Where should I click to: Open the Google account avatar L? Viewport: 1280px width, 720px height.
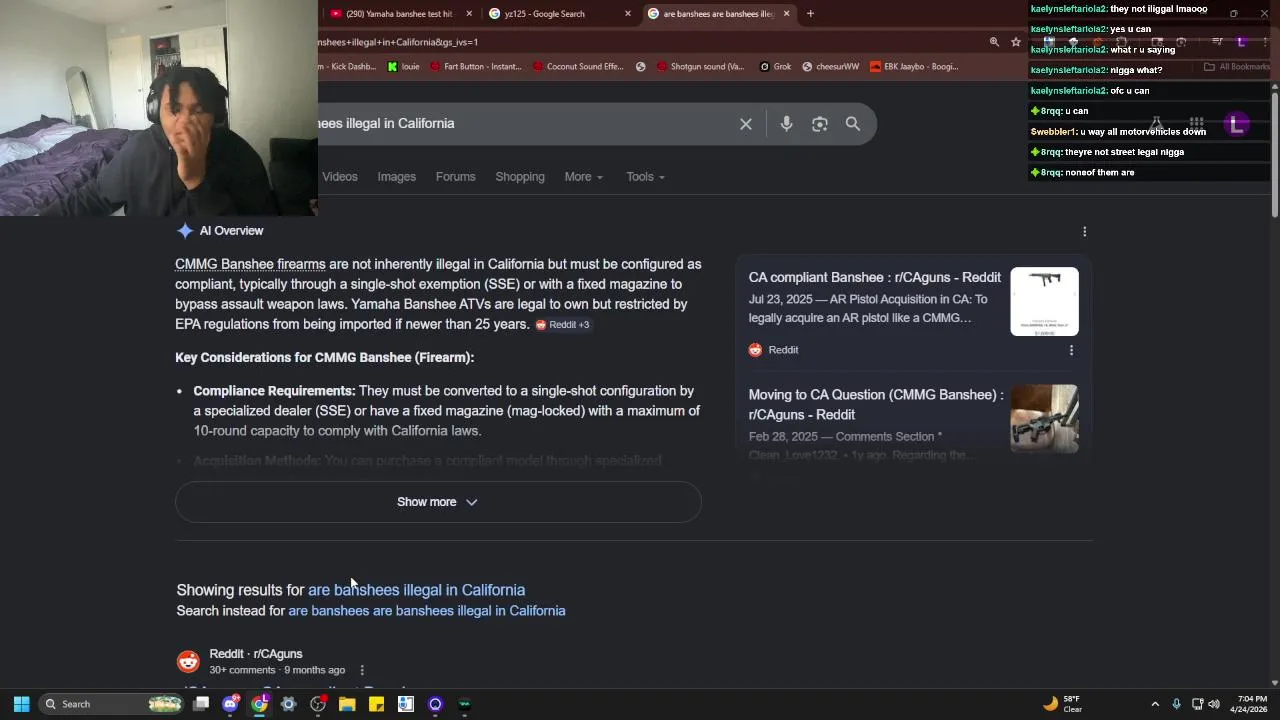click(1237, 124)
